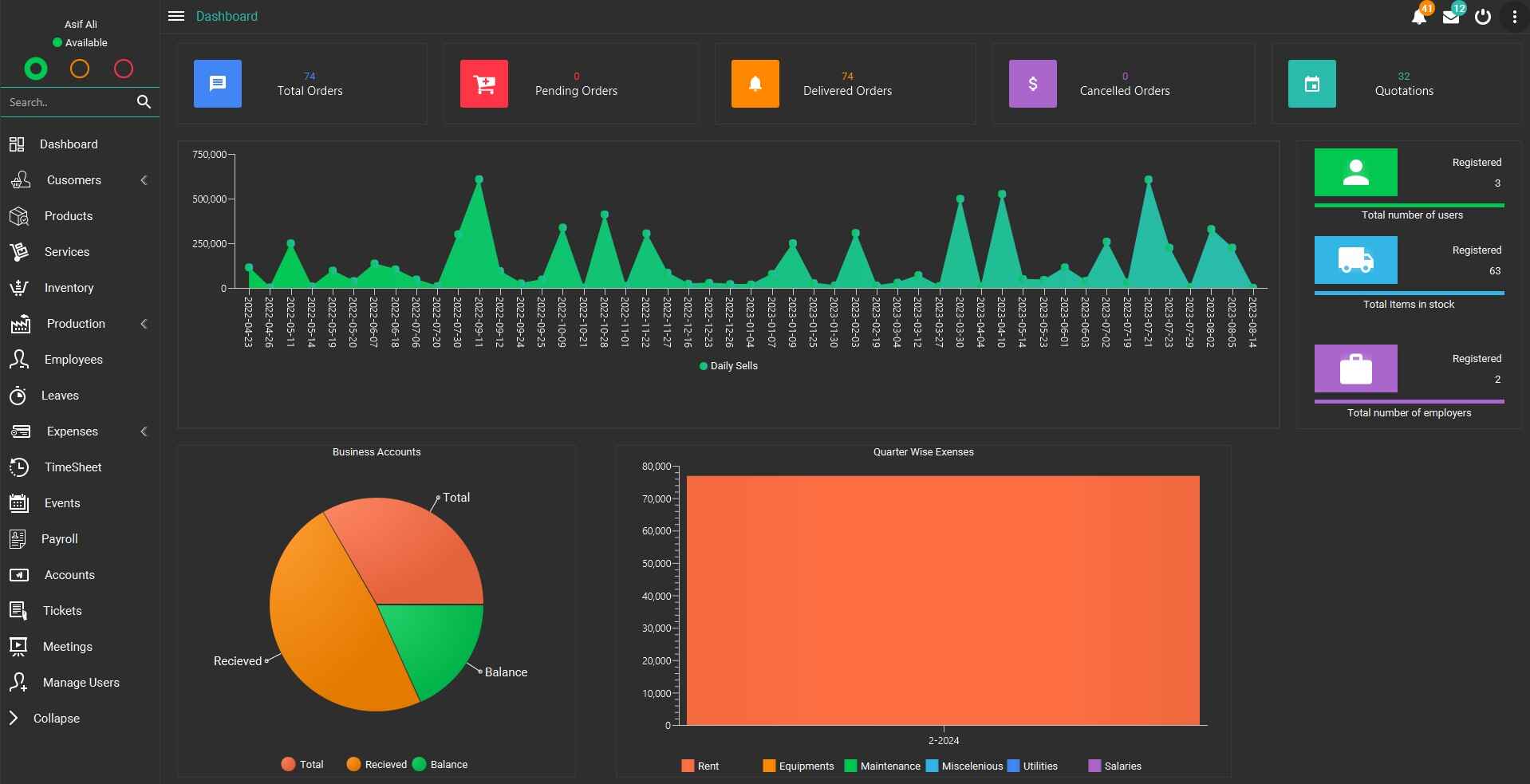The width and height of the screenshot is (1530, 784).
Task: Click the power logout icon
Action: [1482, 17]
